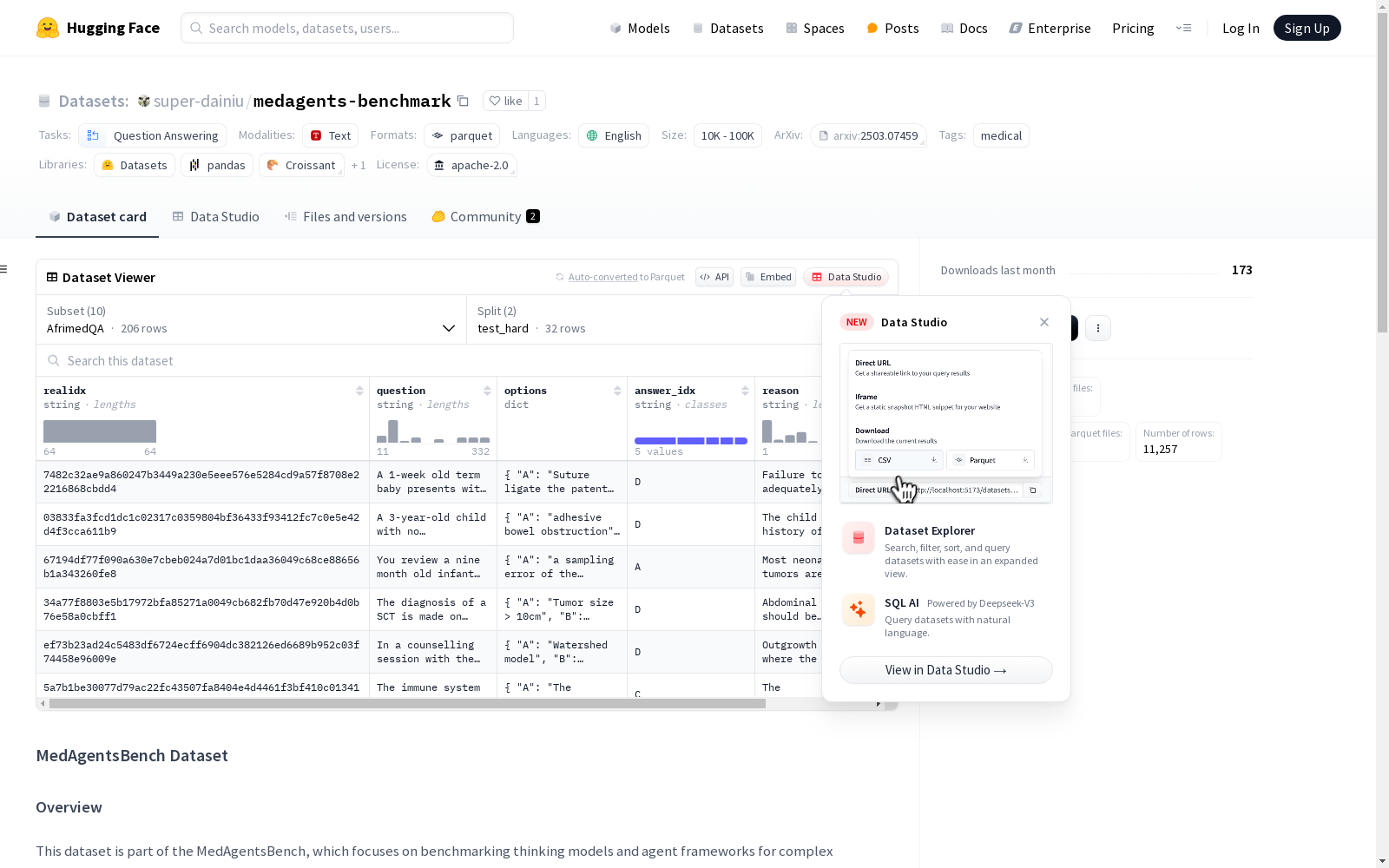Open the more options kebab button
This screenshot has width=1389, height=868.
(x=1098, y=328)
